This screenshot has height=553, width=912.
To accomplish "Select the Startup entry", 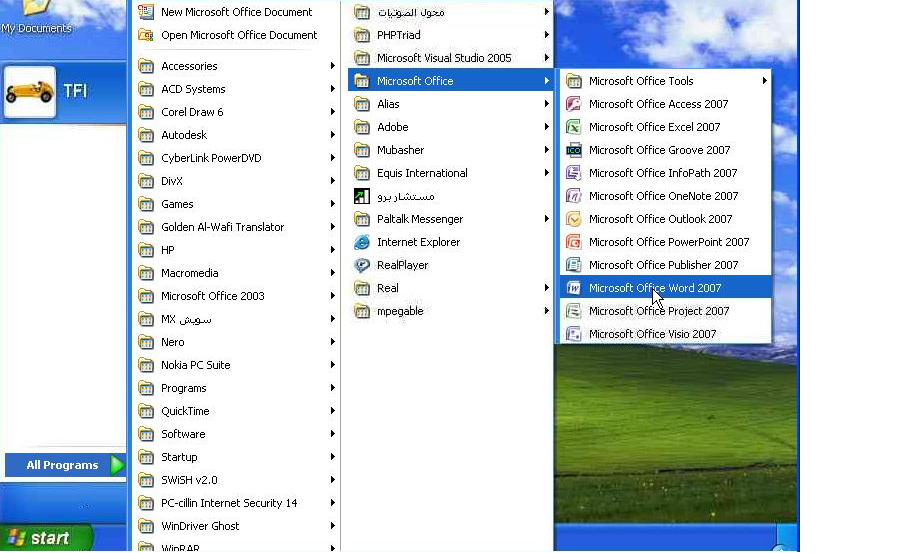I will (x=237, y=457).
